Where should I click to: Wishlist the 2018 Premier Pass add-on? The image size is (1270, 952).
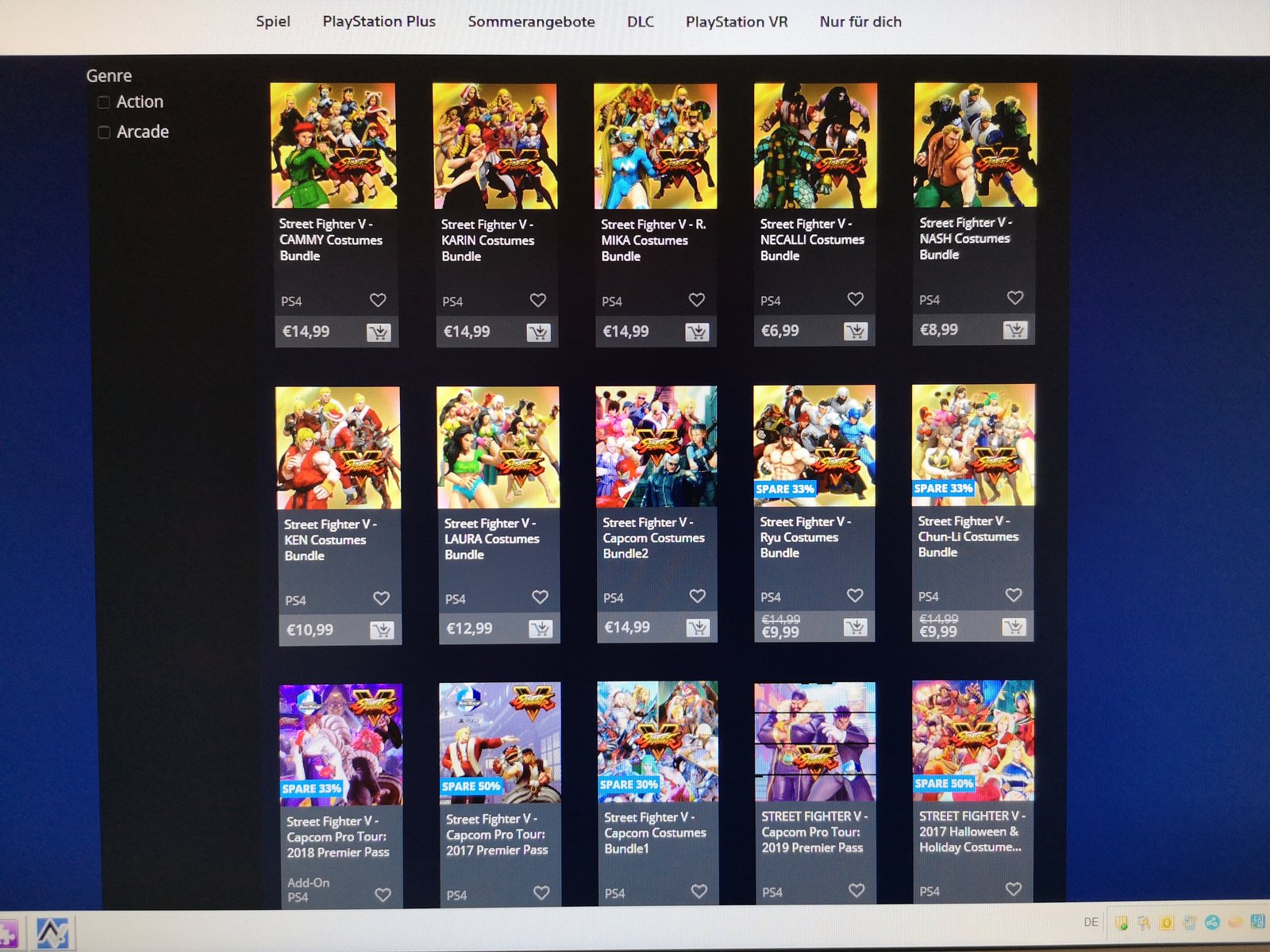pos(383,894)
